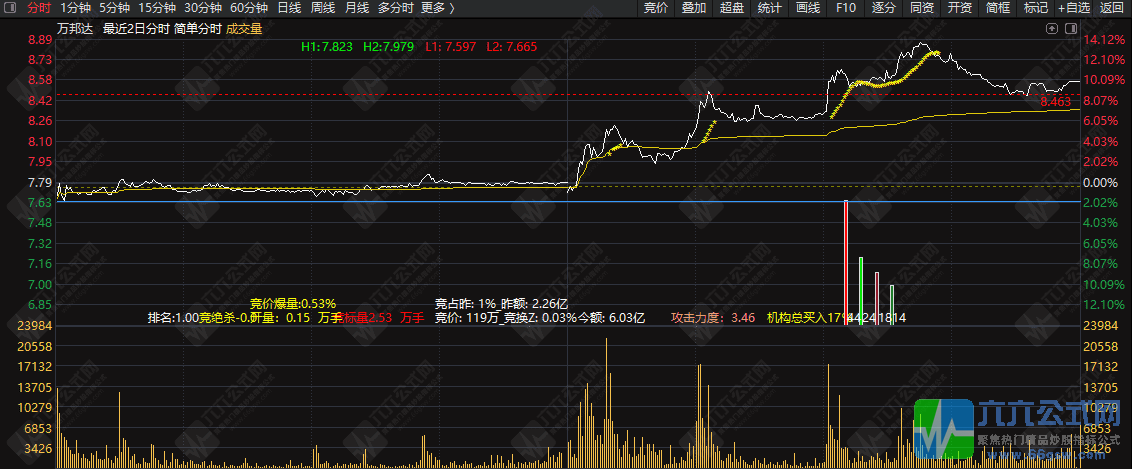Image resolution: width=1132 pixels, height=469 pixels.
Task: Click the L2: 7.665 value
Action: 511,47
